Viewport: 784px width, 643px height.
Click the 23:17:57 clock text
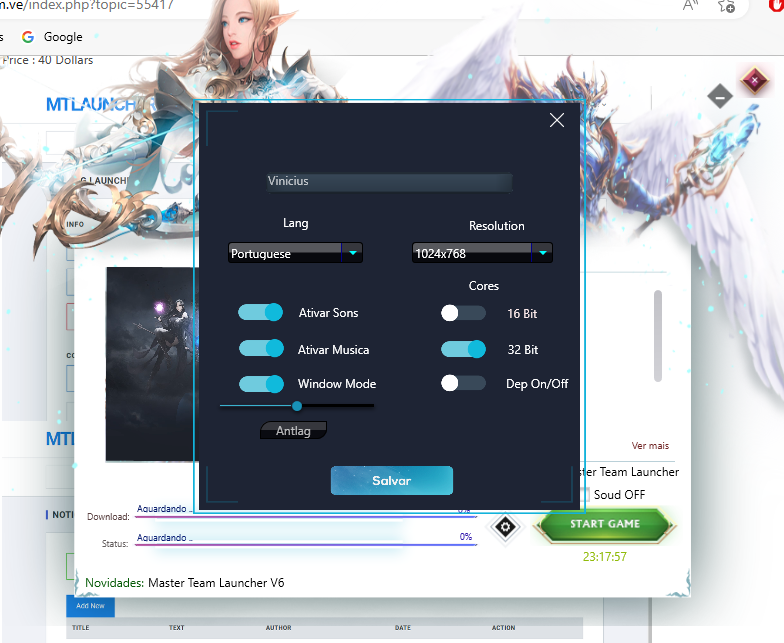604,556
